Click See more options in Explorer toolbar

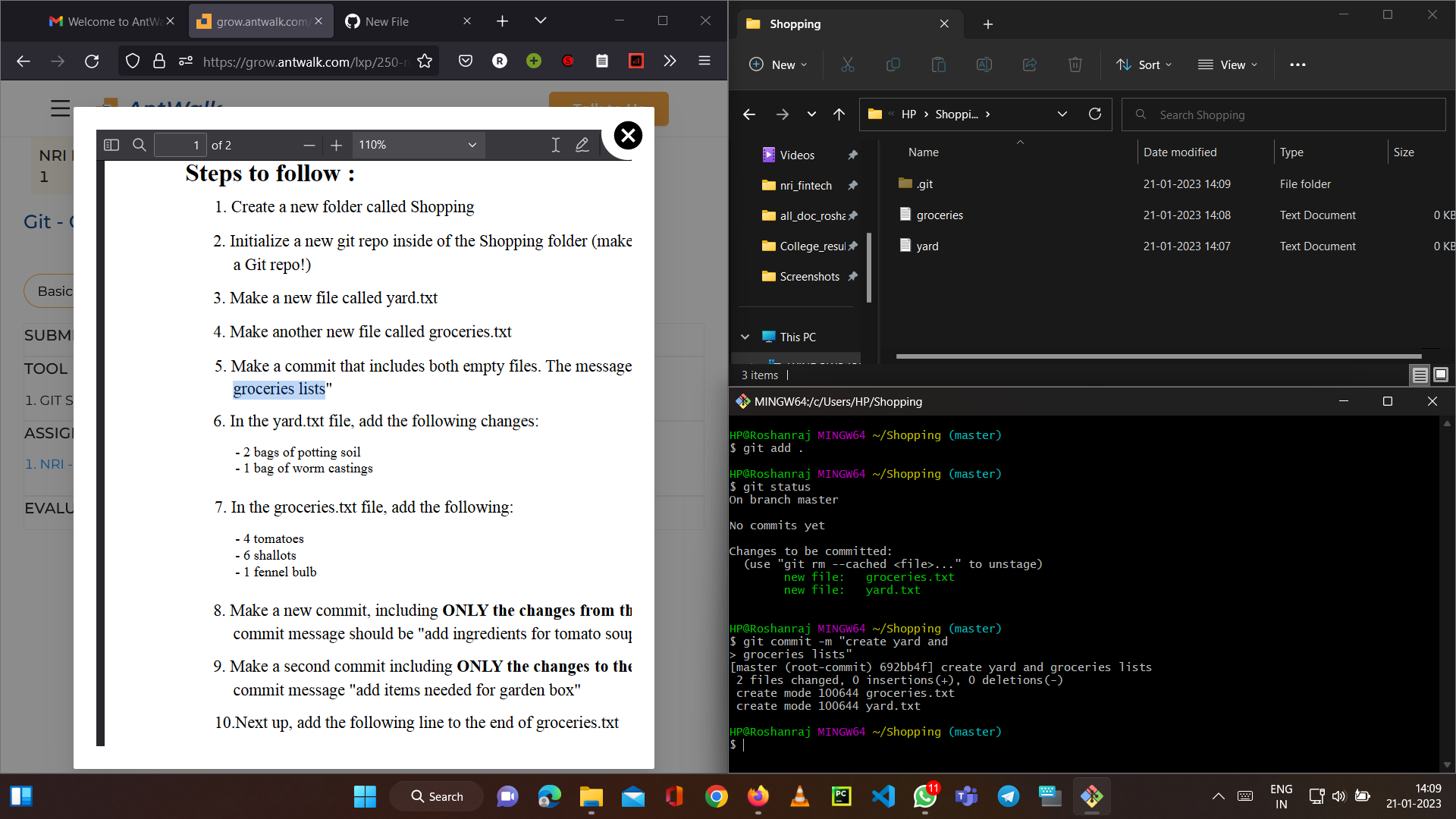pyautogui.click(x=1298, y=64)
